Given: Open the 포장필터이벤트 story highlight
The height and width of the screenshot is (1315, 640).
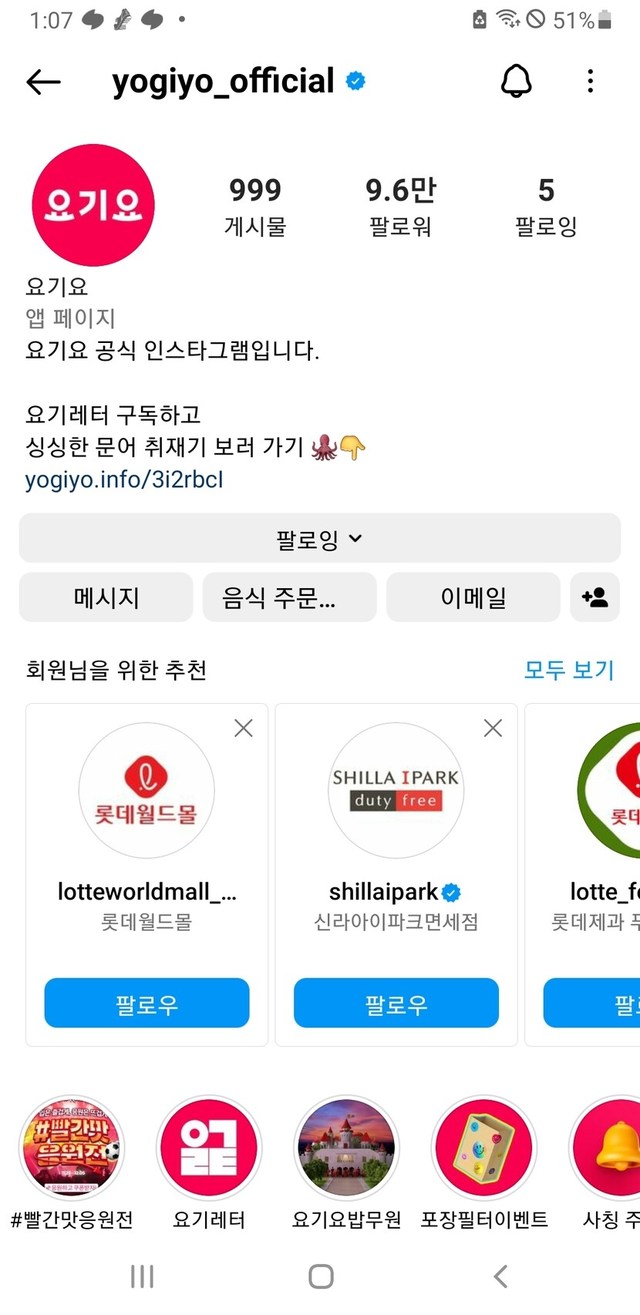Looking at the screenshot, I should (x=484, y=1147).
